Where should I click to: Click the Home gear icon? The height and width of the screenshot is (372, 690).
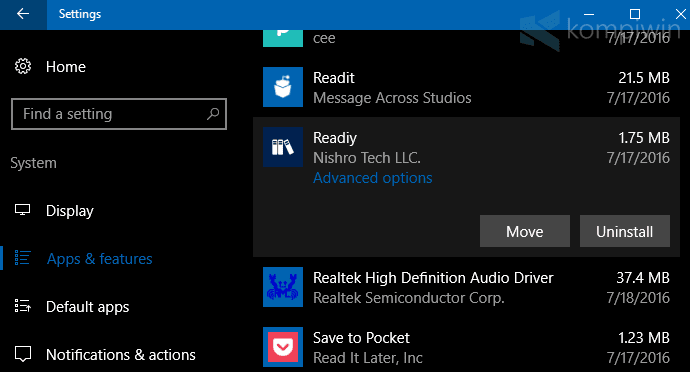23,66
